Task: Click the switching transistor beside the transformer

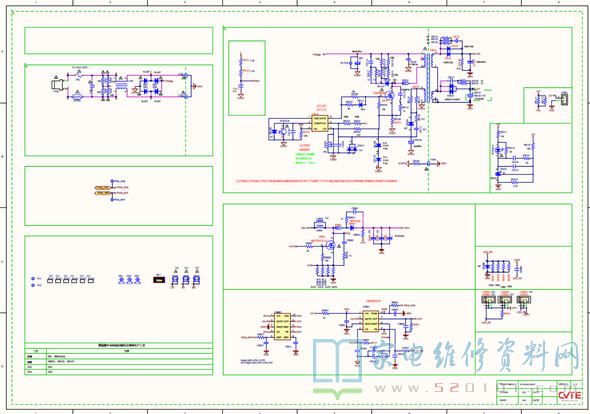Action: tap(390, 95)
